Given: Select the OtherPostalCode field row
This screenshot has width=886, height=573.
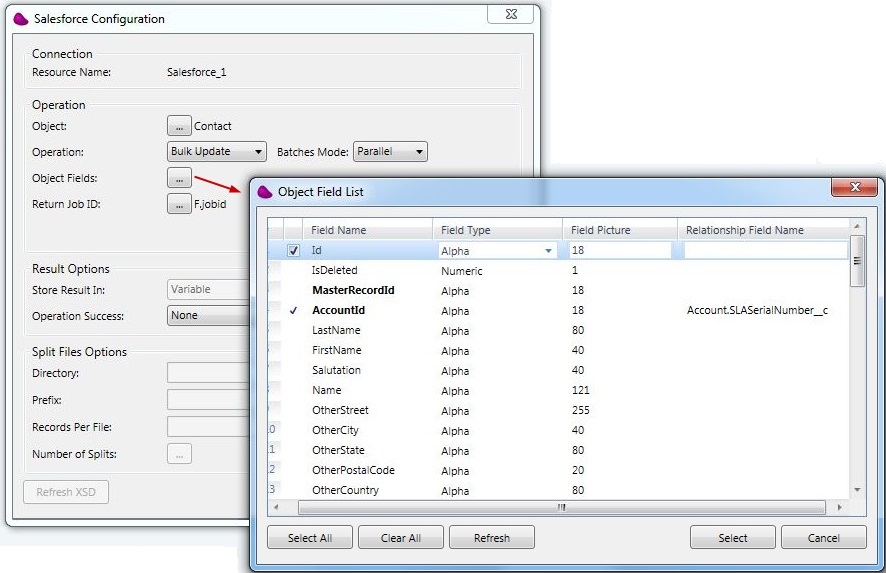Looking at the screenshot, I should (x=558, y=470).
